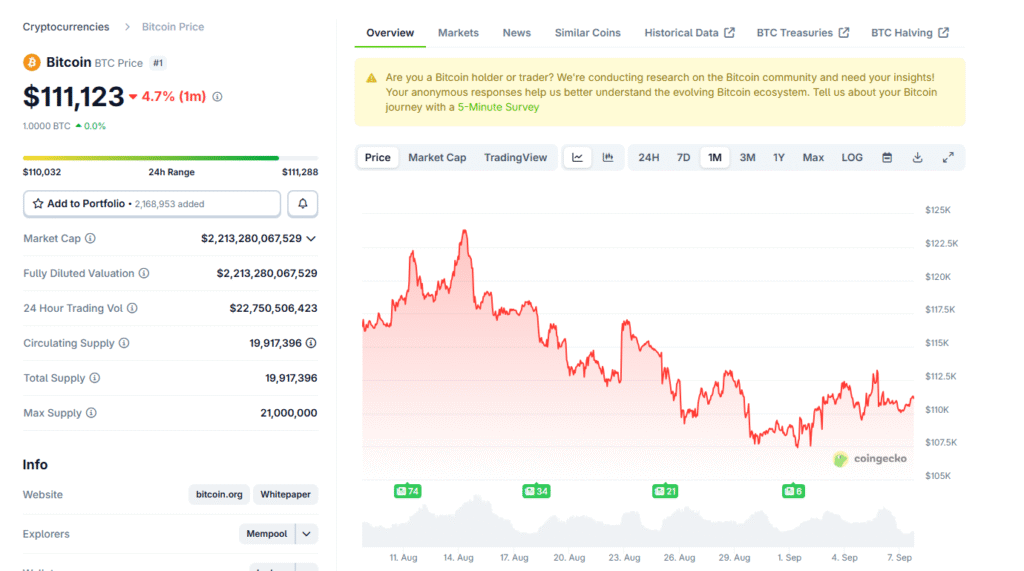Open the calendar date range picker
The image size is (1024, 571).
887,157
